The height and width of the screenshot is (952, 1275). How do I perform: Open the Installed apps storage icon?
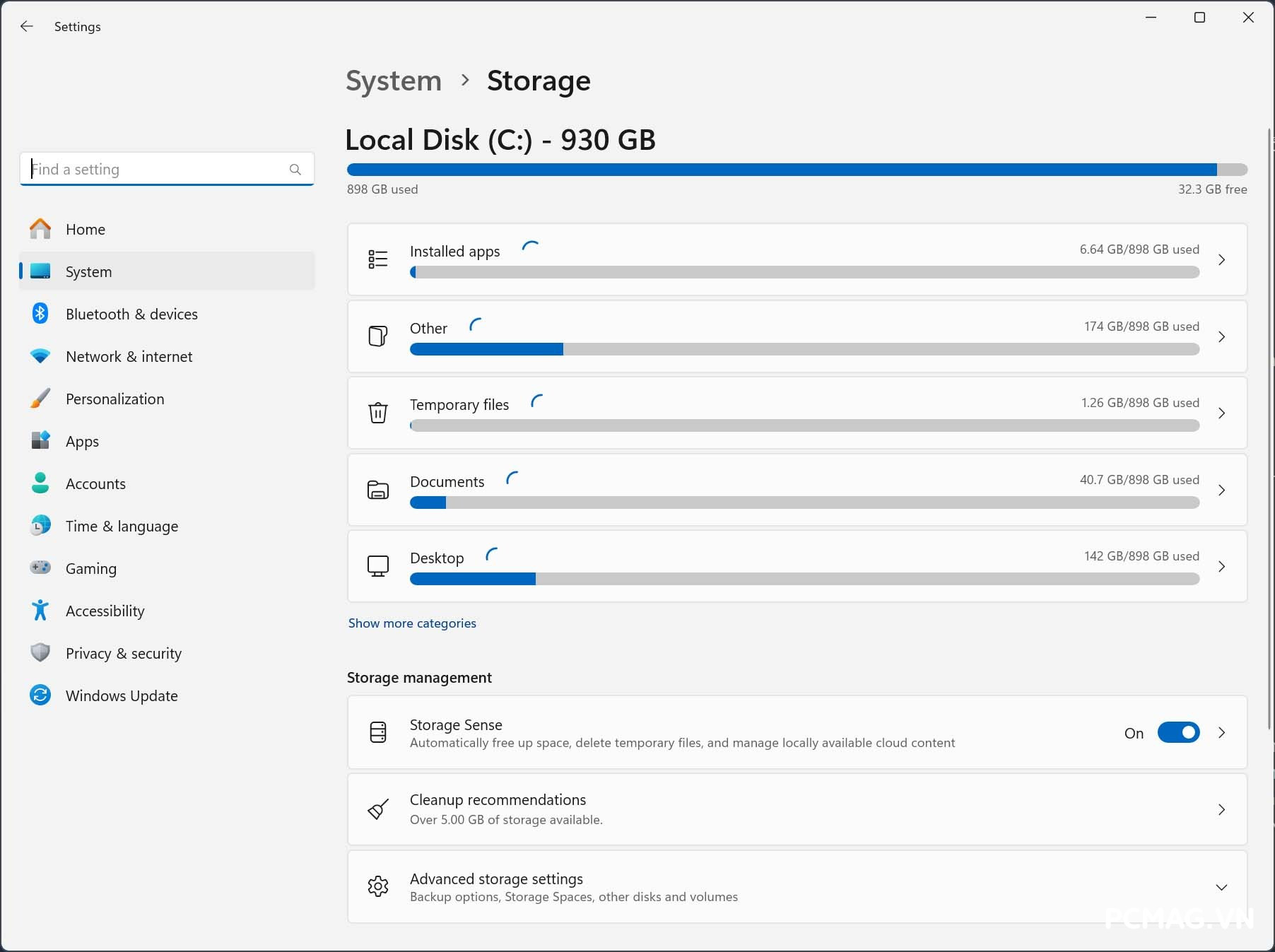[x=379, y=259]
